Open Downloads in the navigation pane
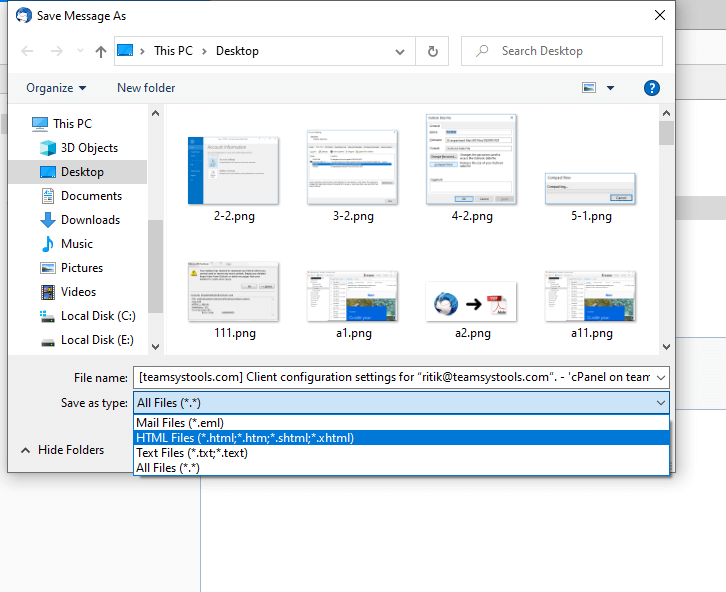 [90, 220]
